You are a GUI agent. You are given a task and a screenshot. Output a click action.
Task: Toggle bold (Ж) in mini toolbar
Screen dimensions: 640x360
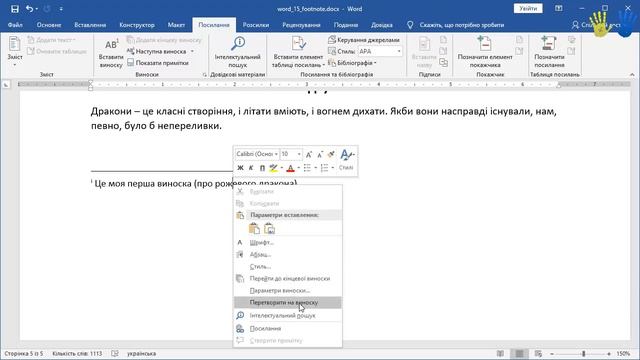pos(240,168)
